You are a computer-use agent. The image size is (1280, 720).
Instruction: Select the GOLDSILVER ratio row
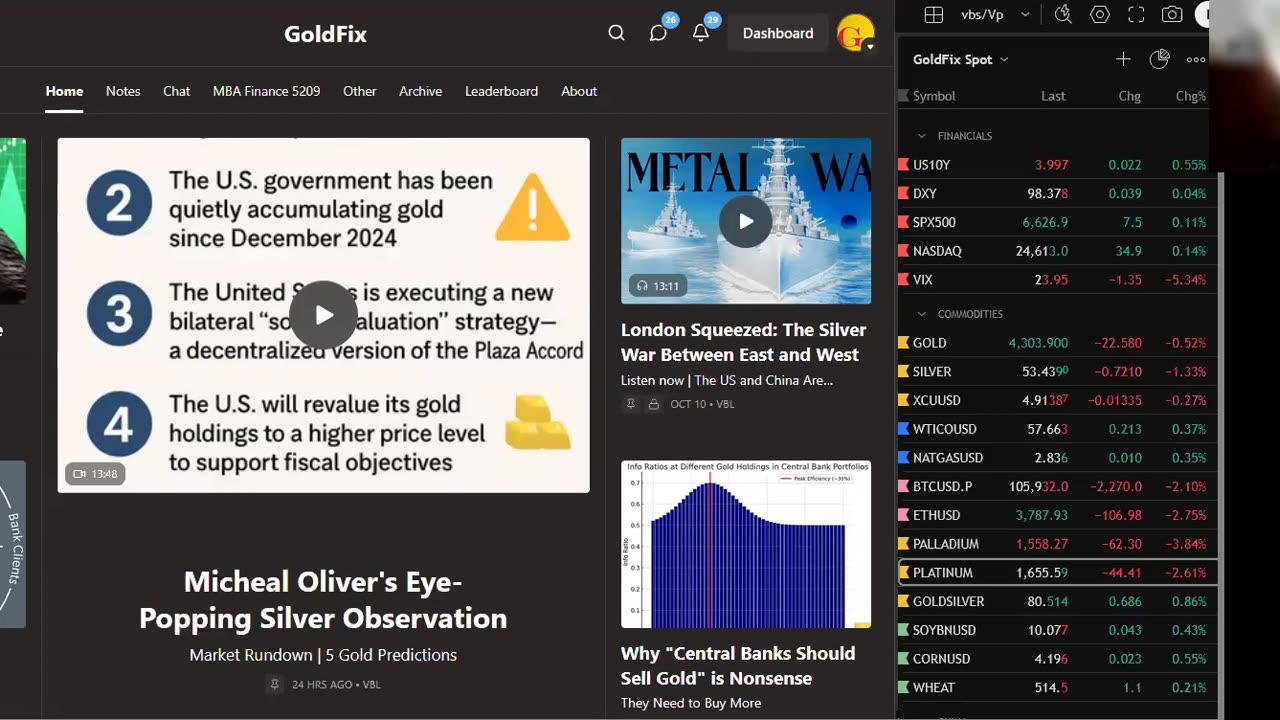[x=1057, y=602]
